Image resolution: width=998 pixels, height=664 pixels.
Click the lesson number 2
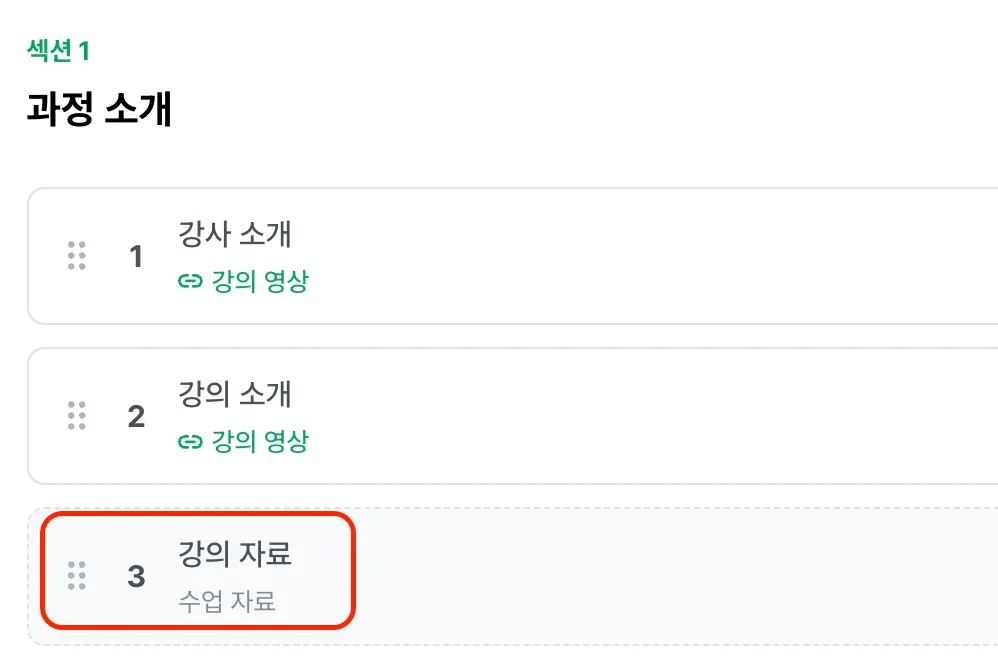tap(136, 416)
